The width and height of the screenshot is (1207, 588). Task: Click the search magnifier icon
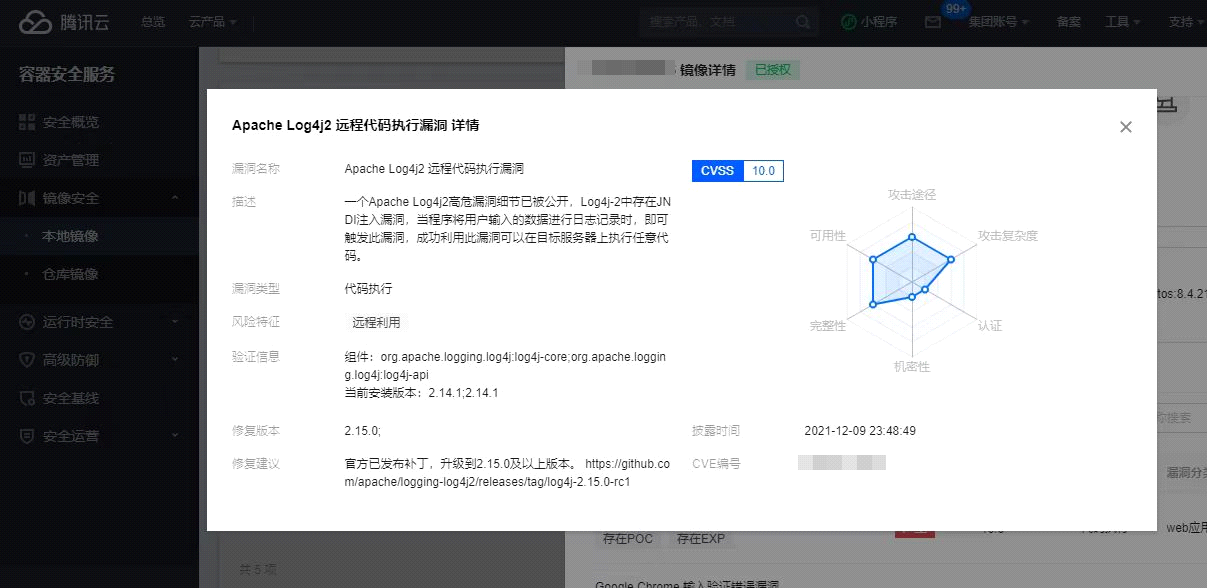[x=803, y=22]
